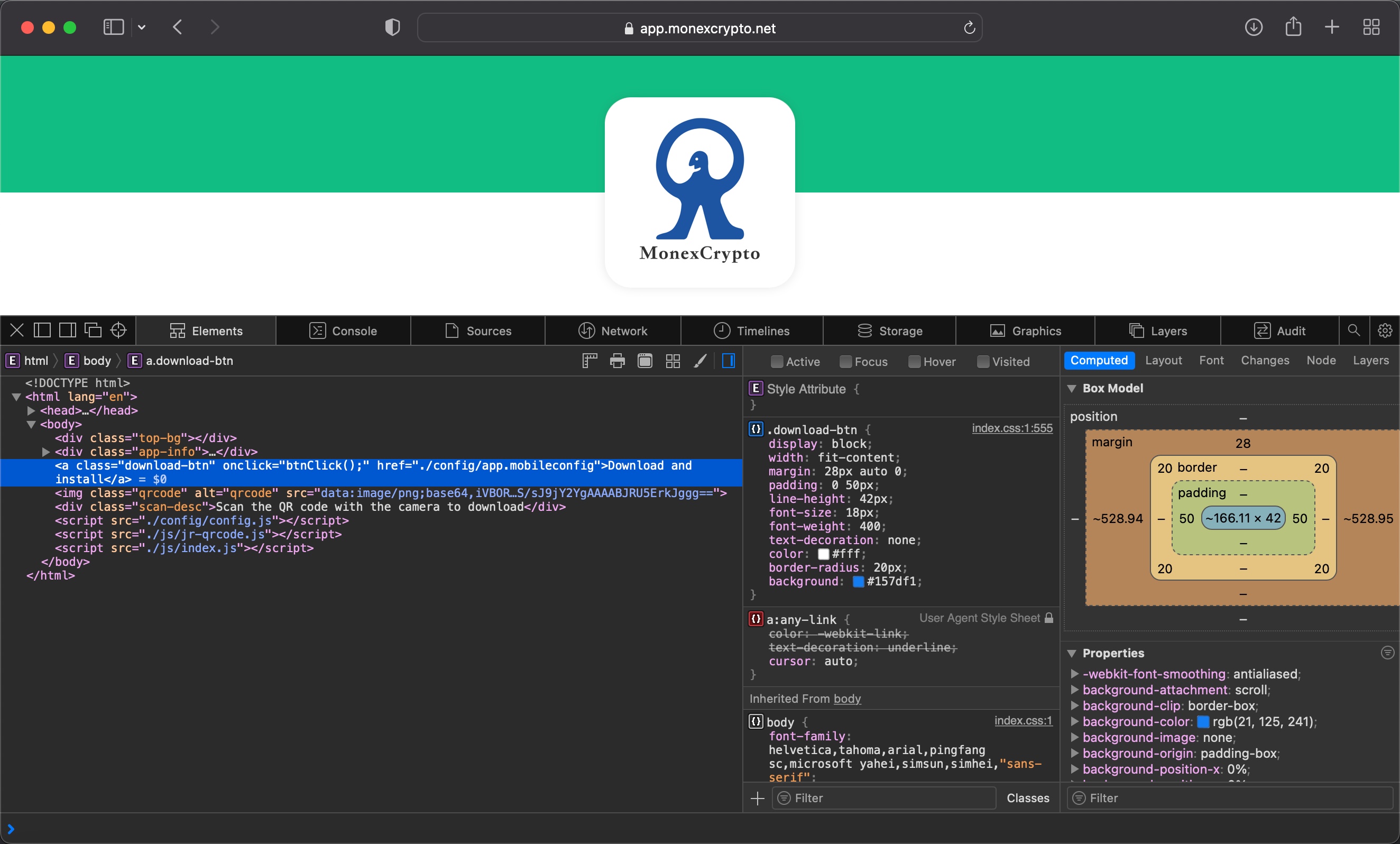Open background-color rgb swatch

pos(1203,722)
